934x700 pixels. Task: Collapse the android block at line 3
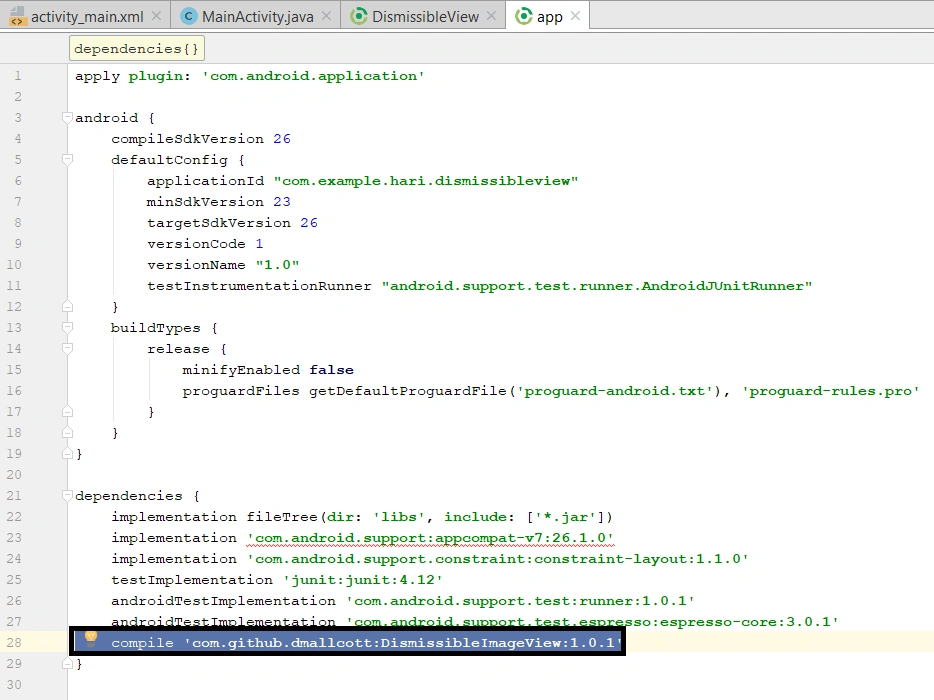67,117
